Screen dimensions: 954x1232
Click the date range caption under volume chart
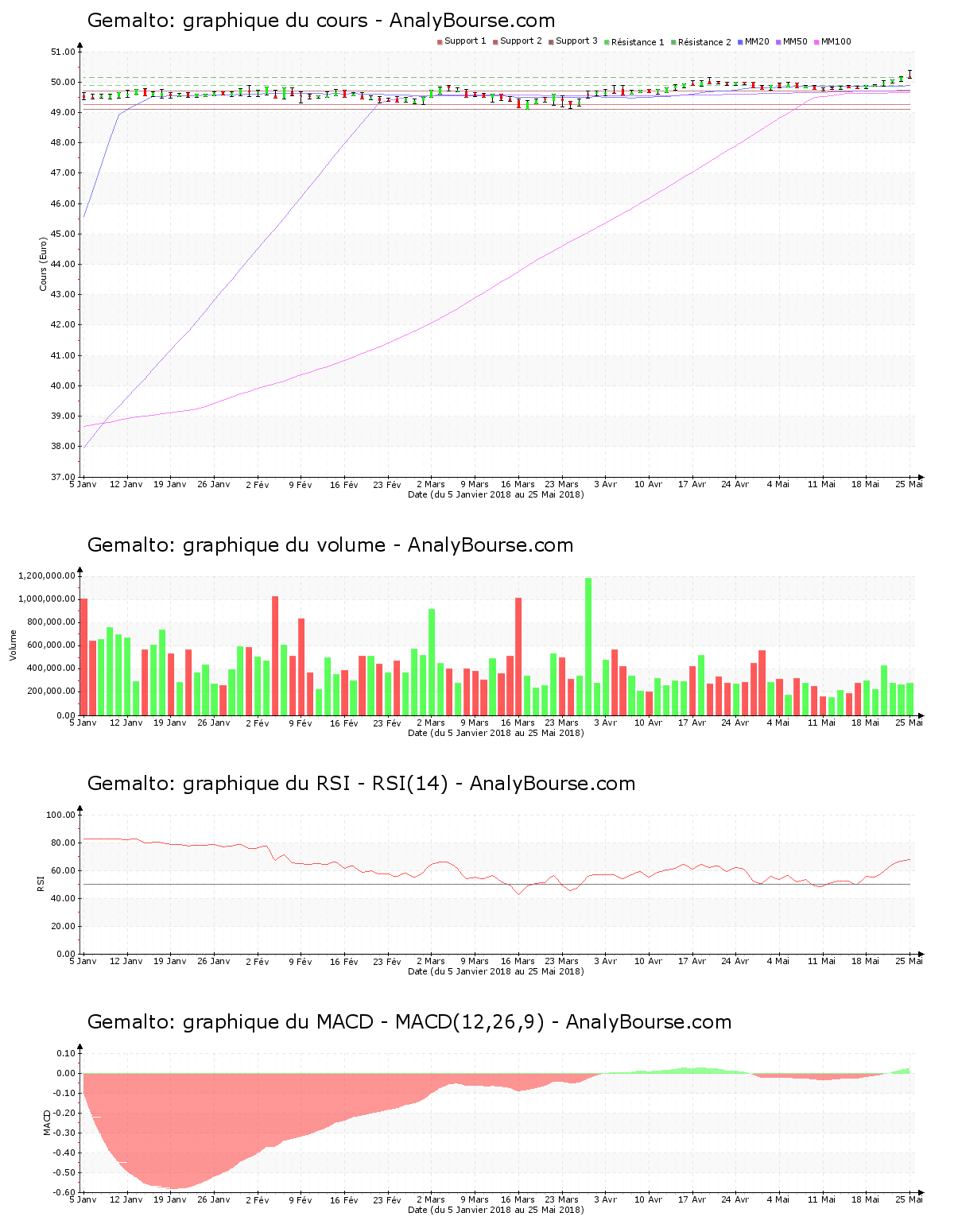coord(495,733)
